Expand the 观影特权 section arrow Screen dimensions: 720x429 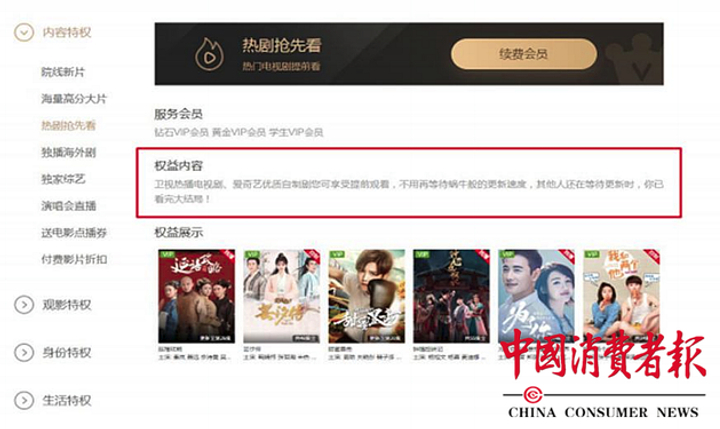pos(24,305)
